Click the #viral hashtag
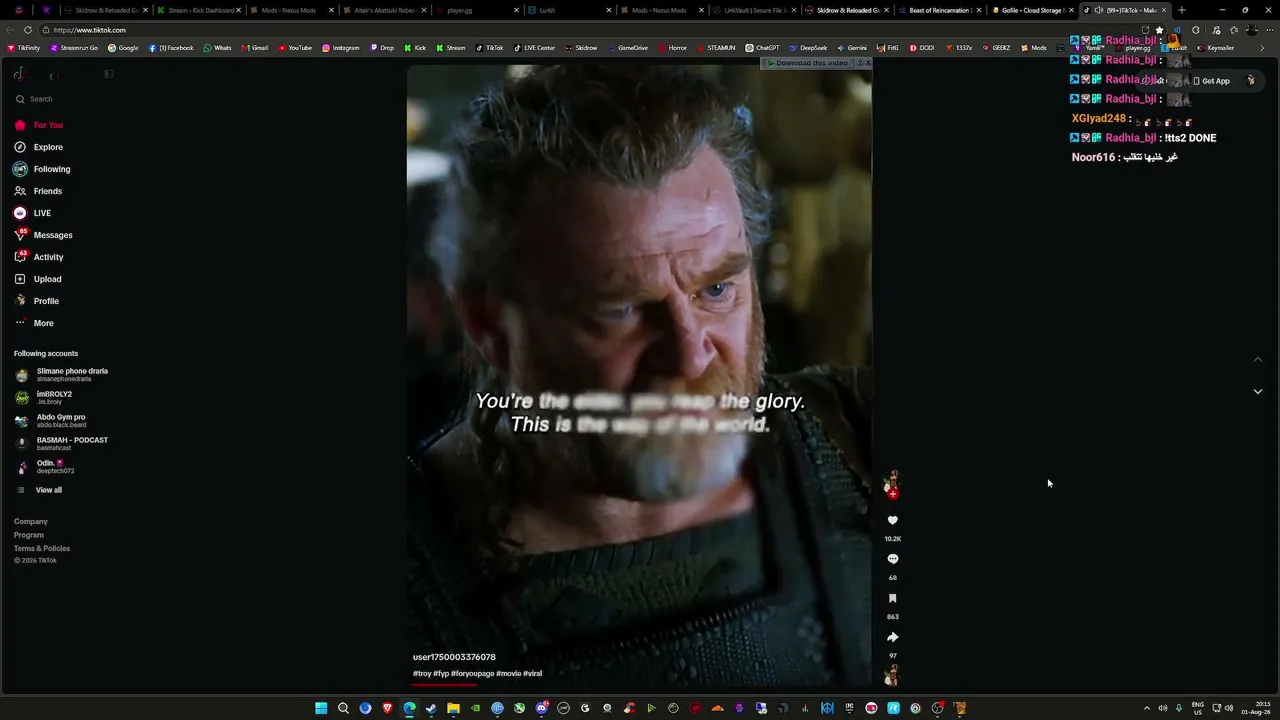Screen dimensions: 1280x720 (x=532, y=674)
